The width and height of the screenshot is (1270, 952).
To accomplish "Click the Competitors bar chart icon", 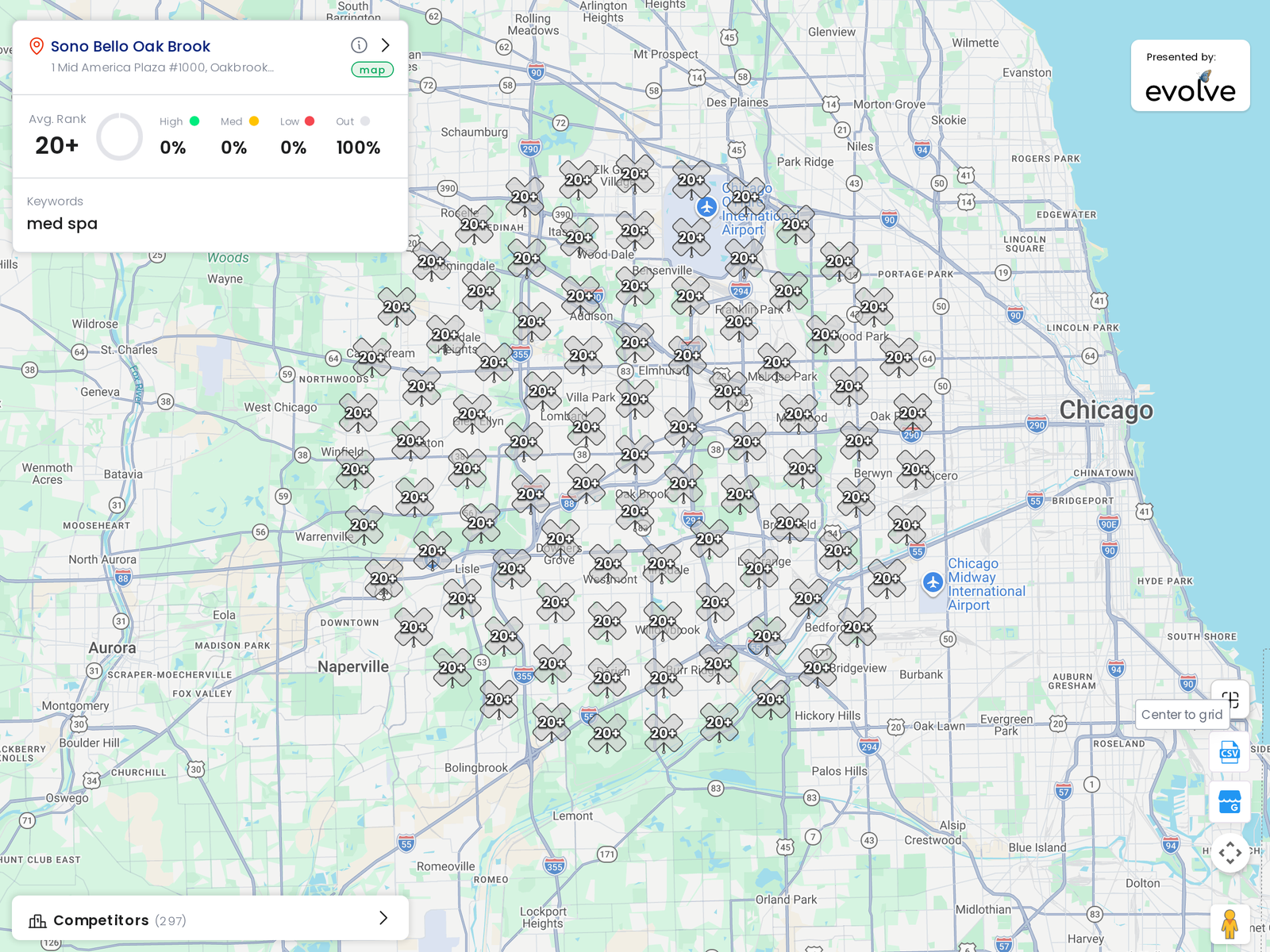I will point(37,920).
